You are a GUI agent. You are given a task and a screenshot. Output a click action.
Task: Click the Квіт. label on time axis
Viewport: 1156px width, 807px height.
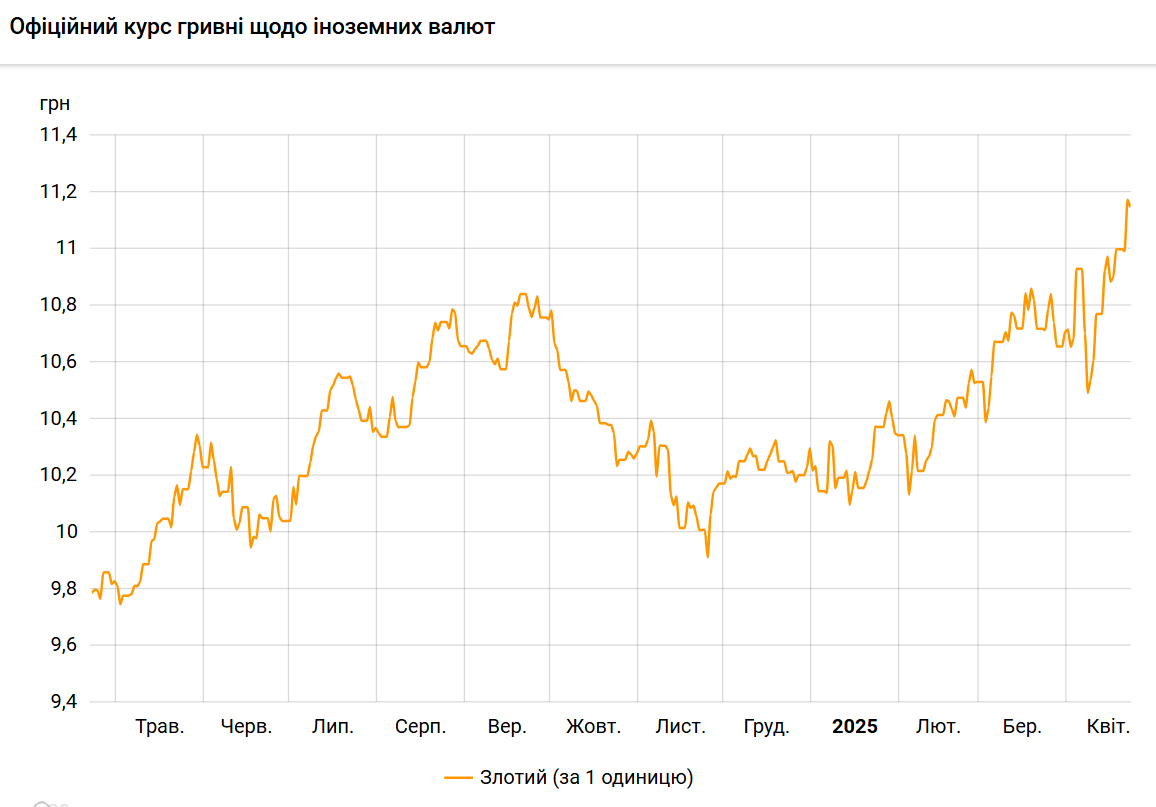(1108, 727)
